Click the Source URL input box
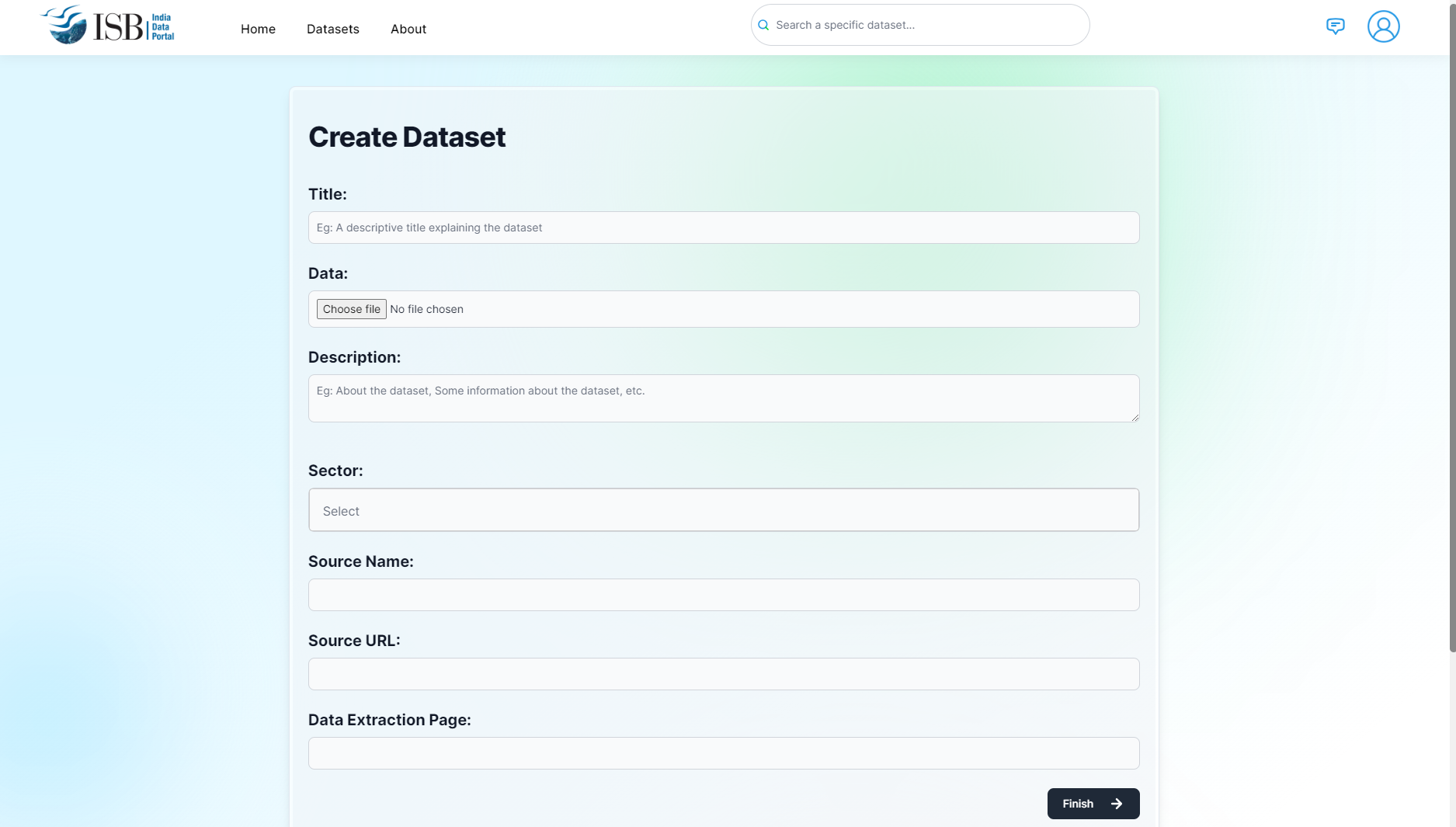The image size is (1456, 827). click(723, 674)
